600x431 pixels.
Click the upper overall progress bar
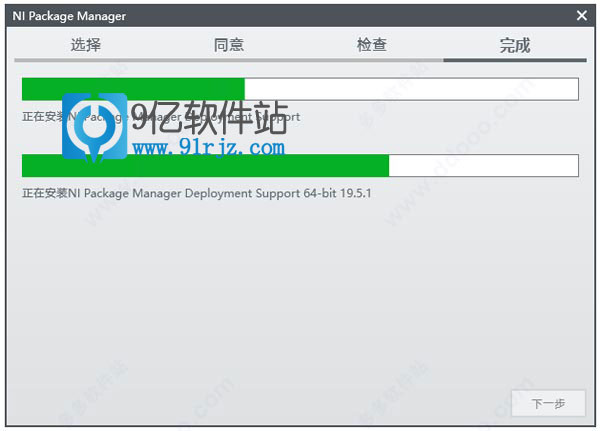click(x=300, y=89)
